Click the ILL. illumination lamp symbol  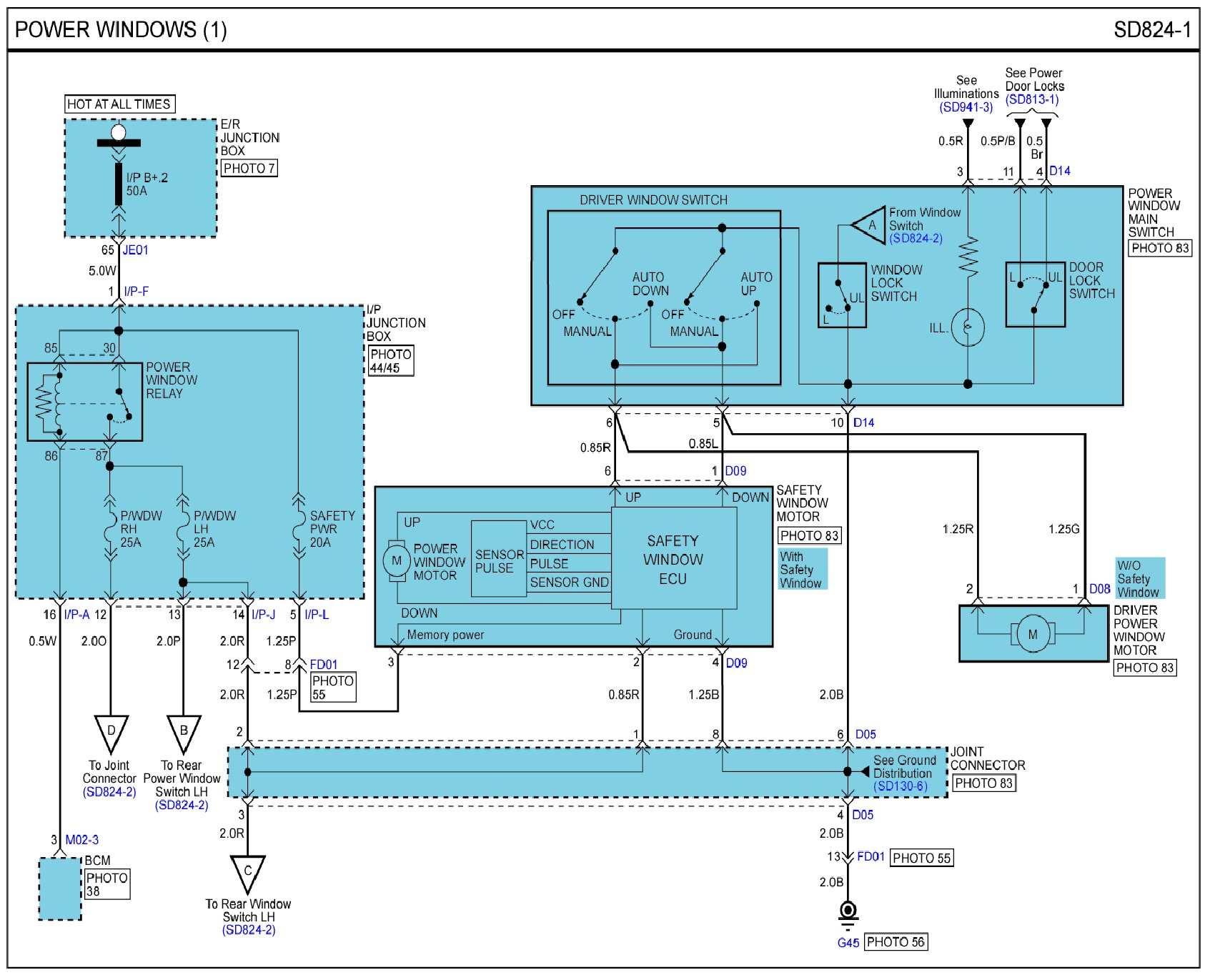968,327
